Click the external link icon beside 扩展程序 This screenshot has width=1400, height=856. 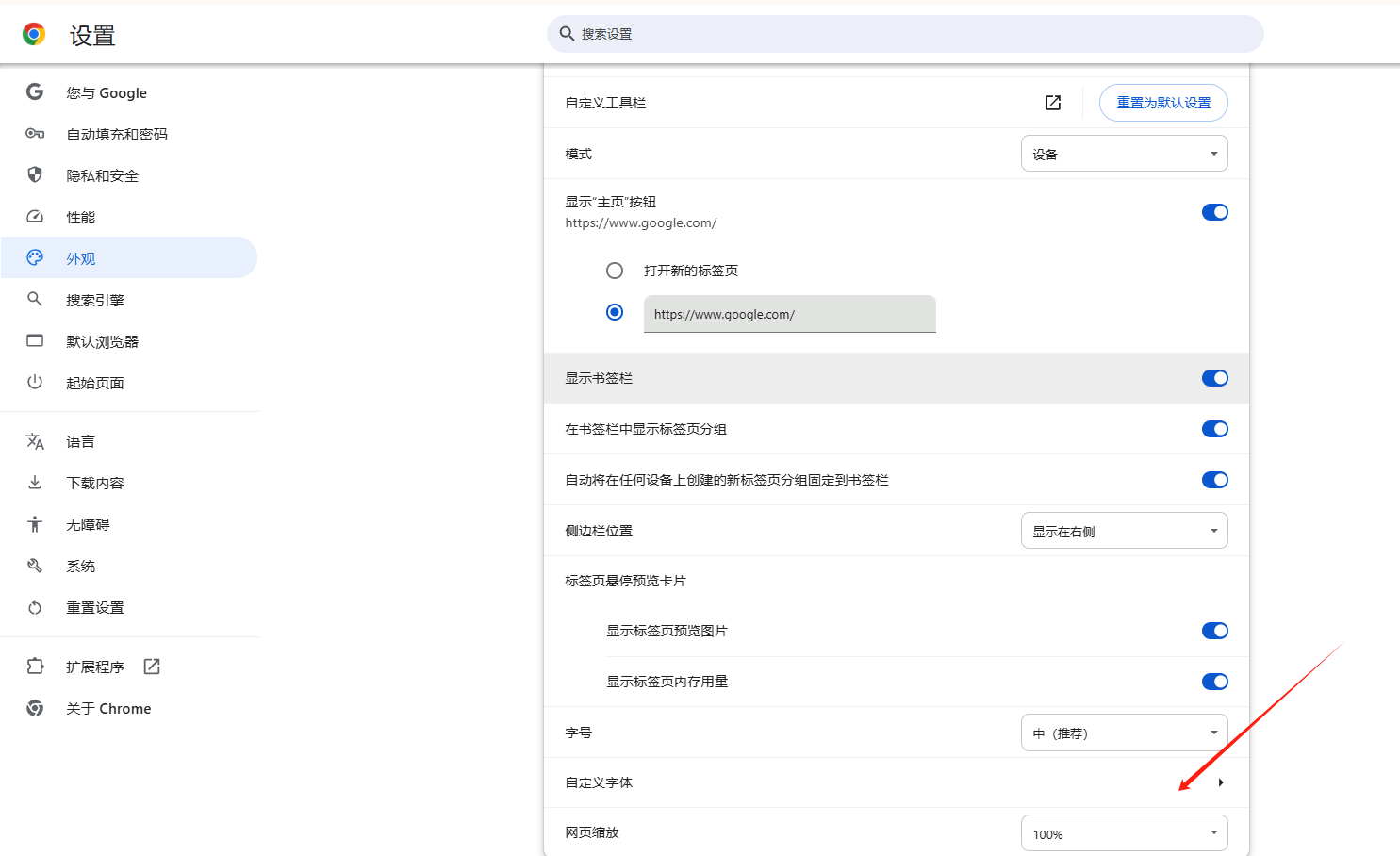(152, 667)
